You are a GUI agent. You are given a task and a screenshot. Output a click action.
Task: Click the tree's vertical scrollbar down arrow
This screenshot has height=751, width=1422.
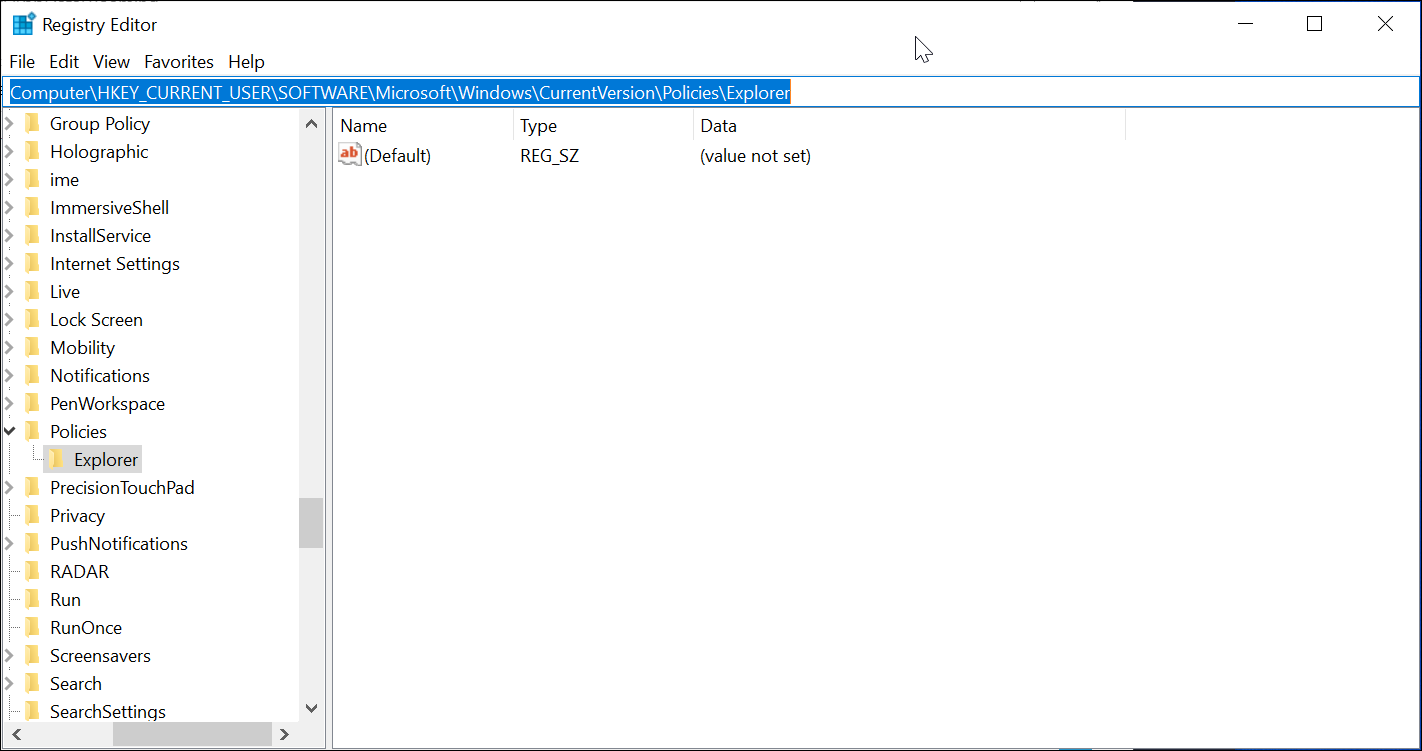(311, 708)
